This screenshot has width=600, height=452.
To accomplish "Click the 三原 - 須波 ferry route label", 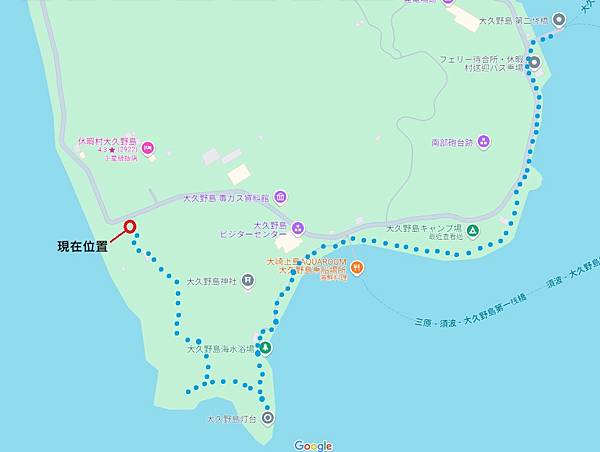I will click(x=471, y=310).
